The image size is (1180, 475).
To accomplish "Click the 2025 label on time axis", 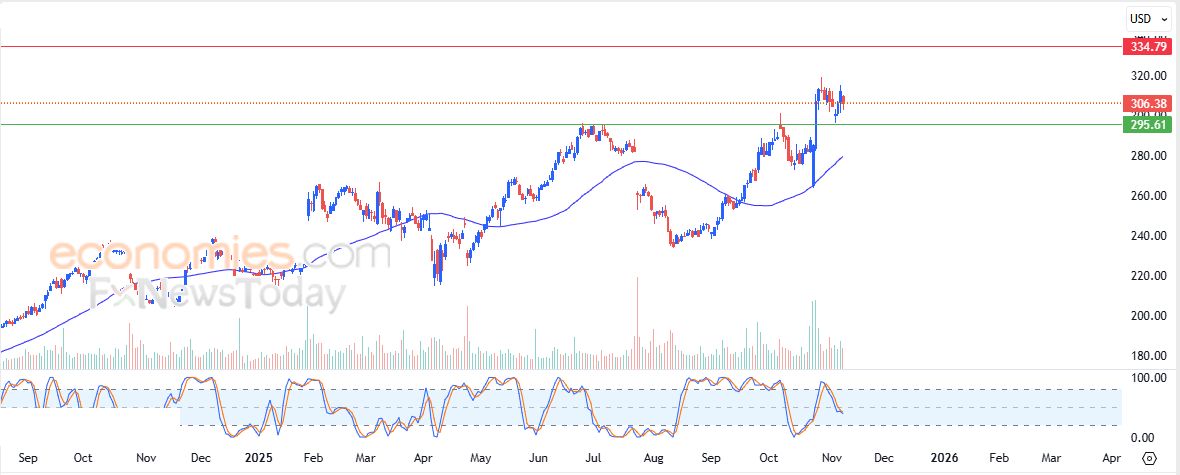I will [x=259, y=458].
